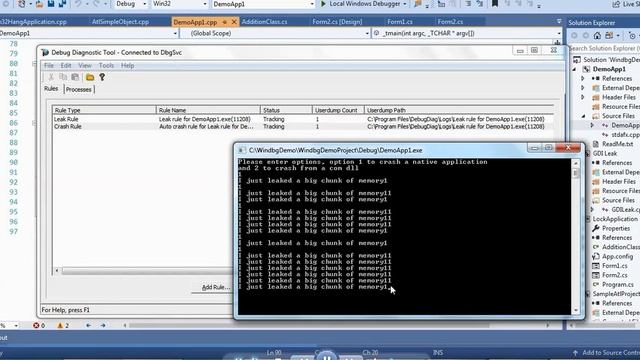Close the DemoApp1.cpp editor tab
This screenshot has height=360, width=640.
pos(234,22)
